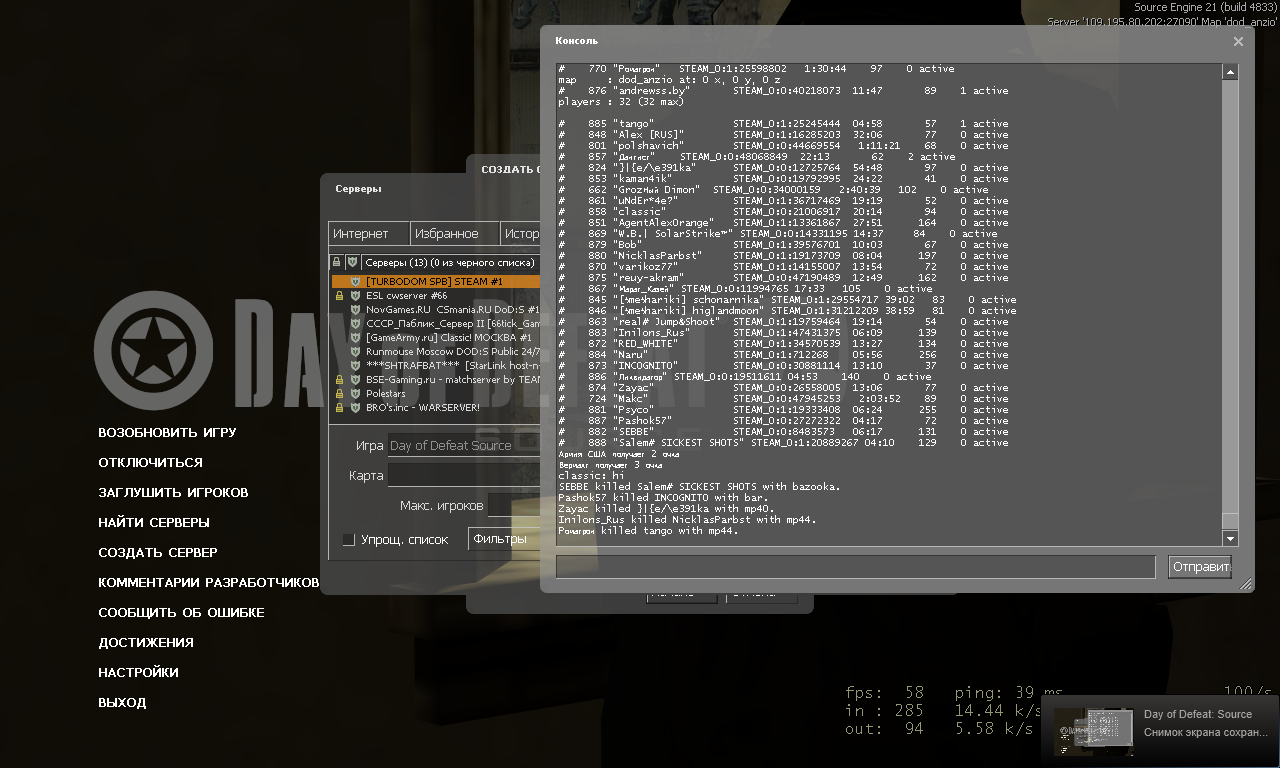Select ВЫХОД in main menu
Screen dimensions: 1280x768
(122, 703)
